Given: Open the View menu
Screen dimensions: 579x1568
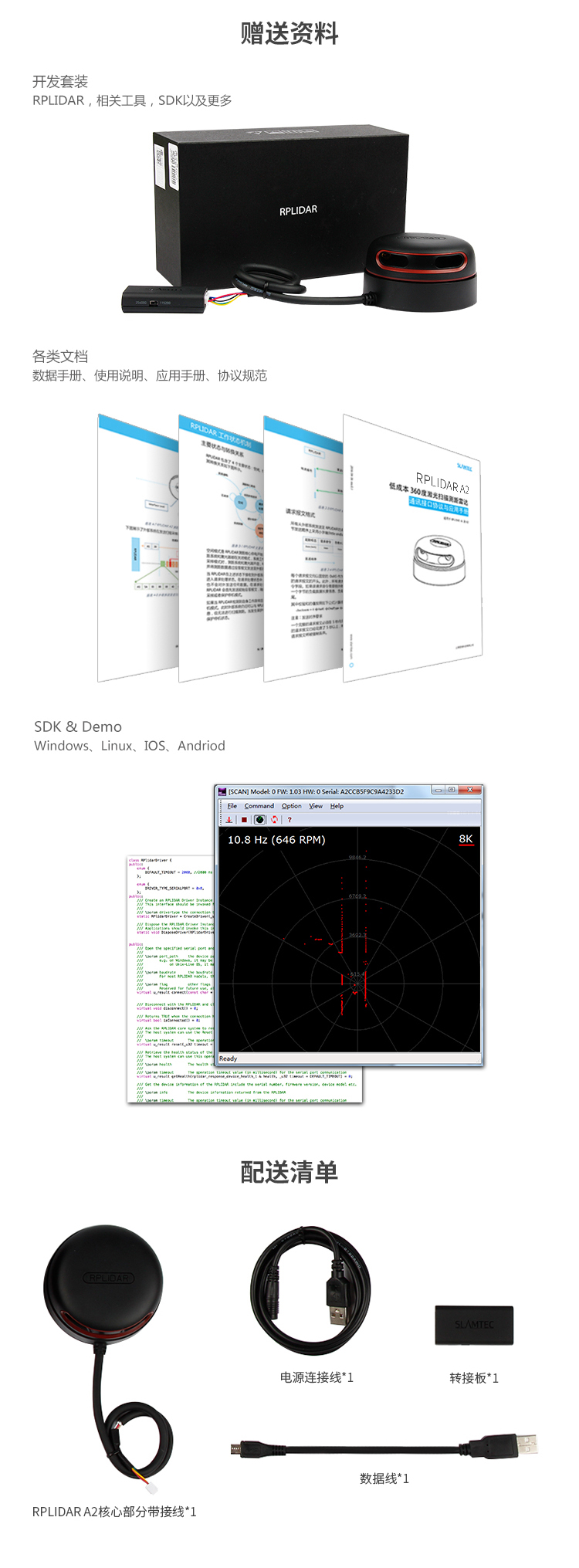Looking at the screenshot, I should click(316, 806).
